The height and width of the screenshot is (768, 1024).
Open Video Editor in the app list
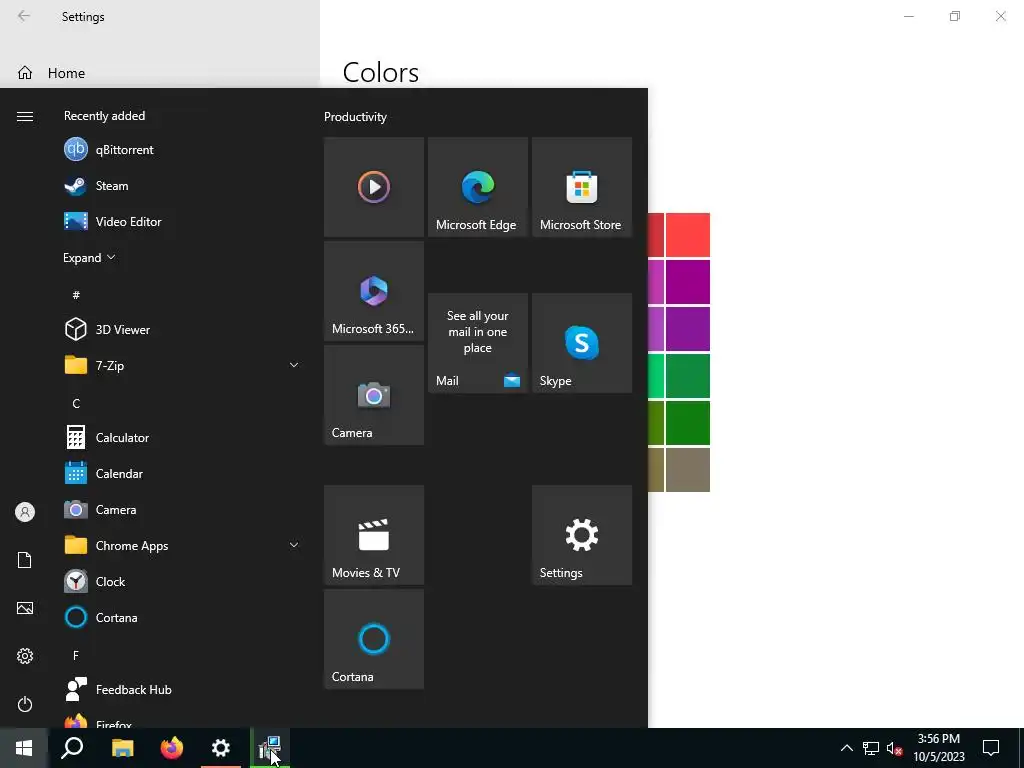(182, 221)
